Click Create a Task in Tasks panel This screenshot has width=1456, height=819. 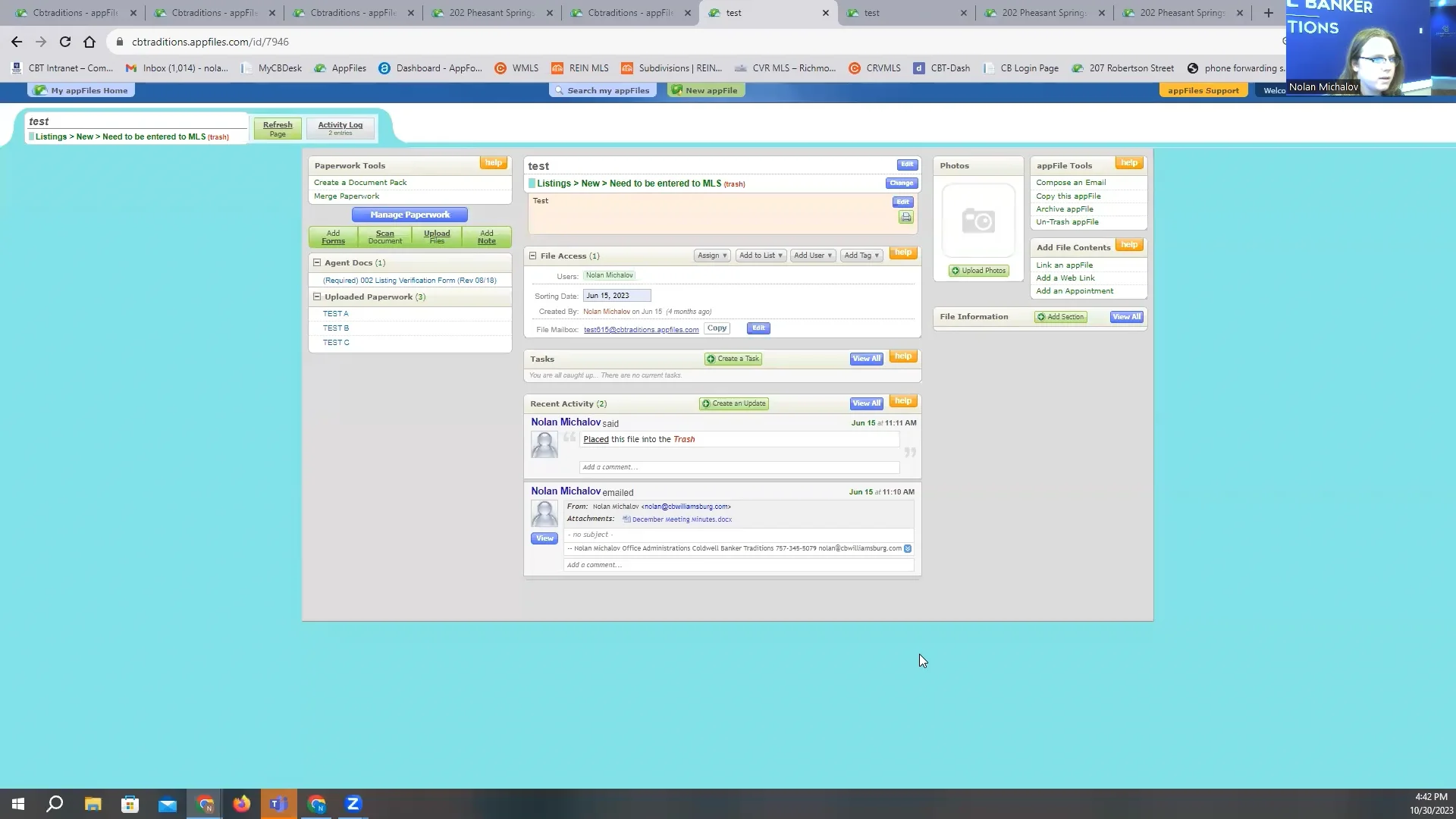[x=733, y=359]
